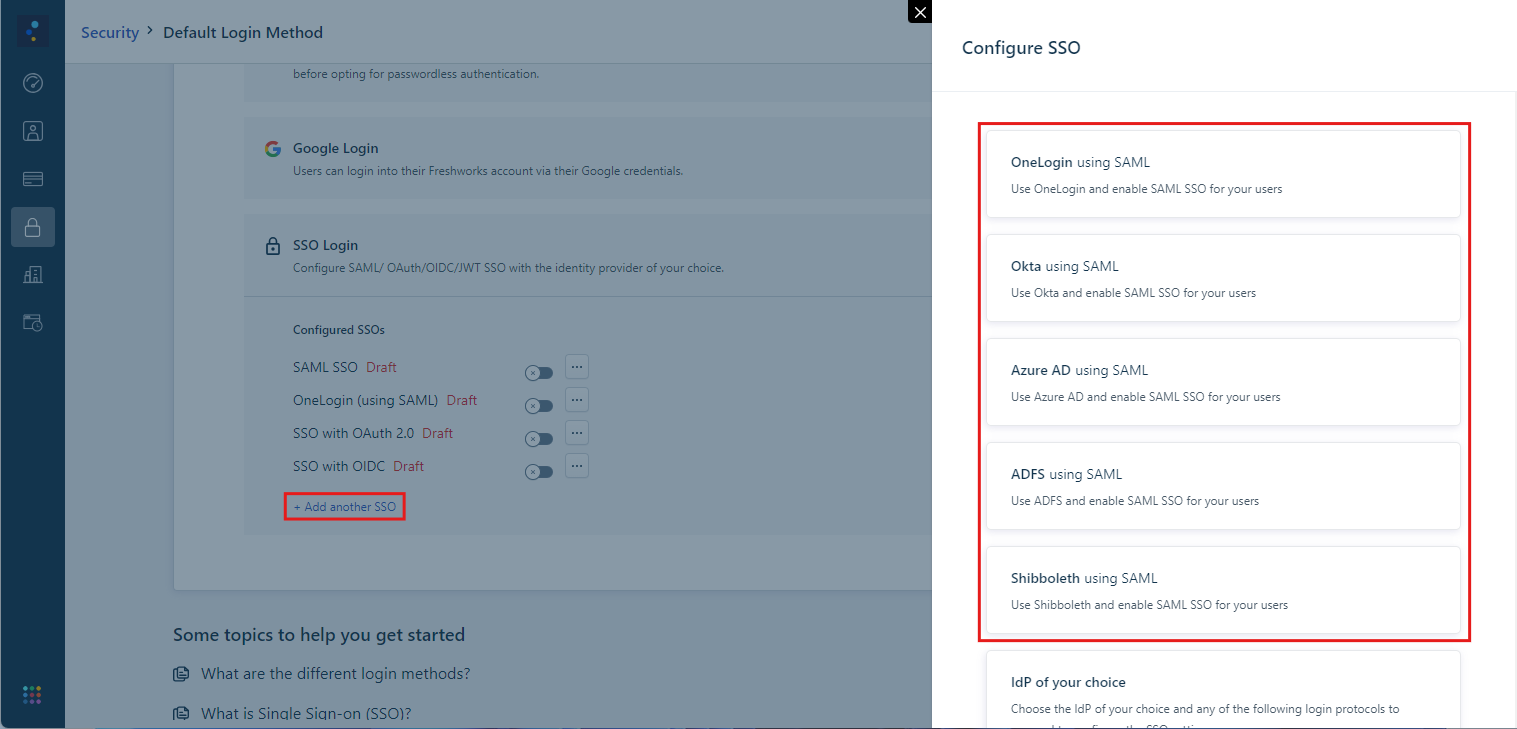Toggle the OneLogin (using SAML) switch
Viewport: 1517px width, 729px height.
click(x=539, y=406)
